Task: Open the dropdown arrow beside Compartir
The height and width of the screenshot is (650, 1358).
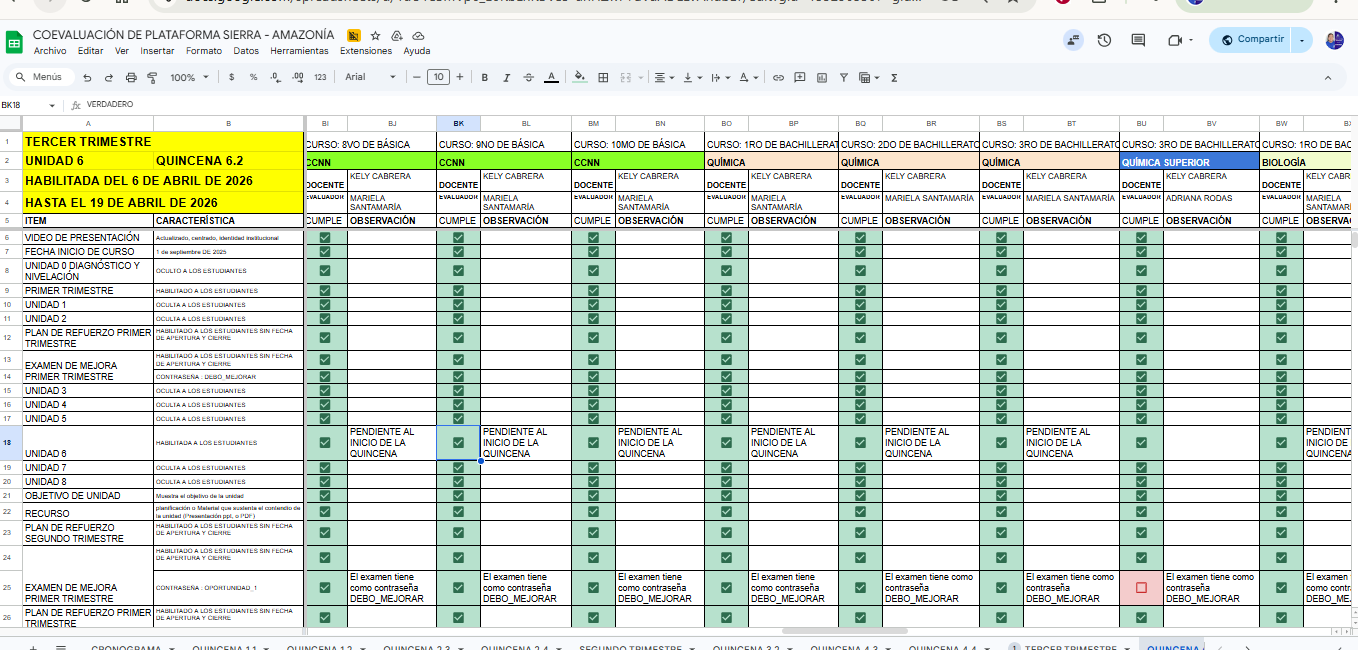Action: pos(1301,40)
